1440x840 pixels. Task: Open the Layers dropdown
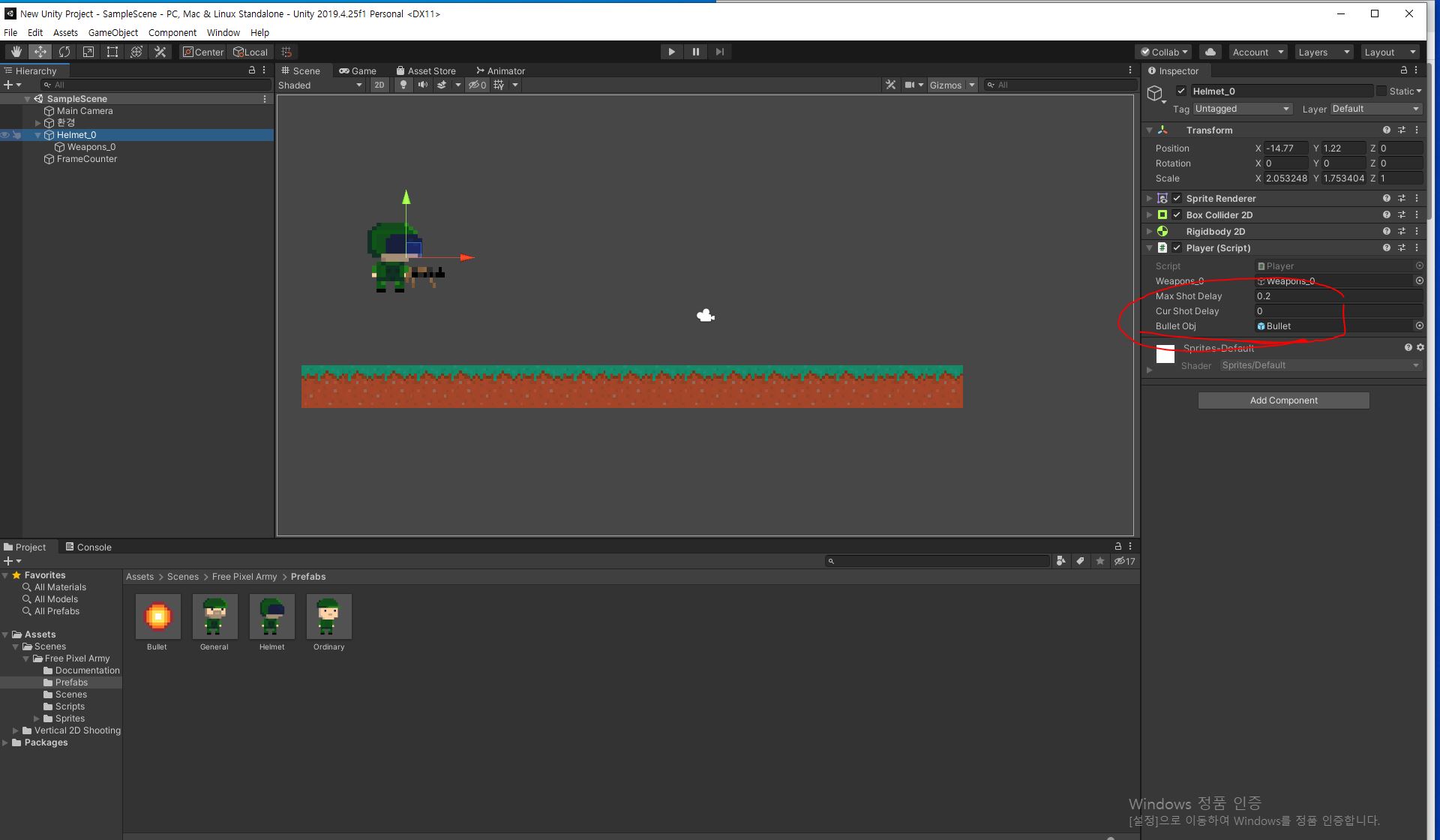click(x=1323, y=52)
